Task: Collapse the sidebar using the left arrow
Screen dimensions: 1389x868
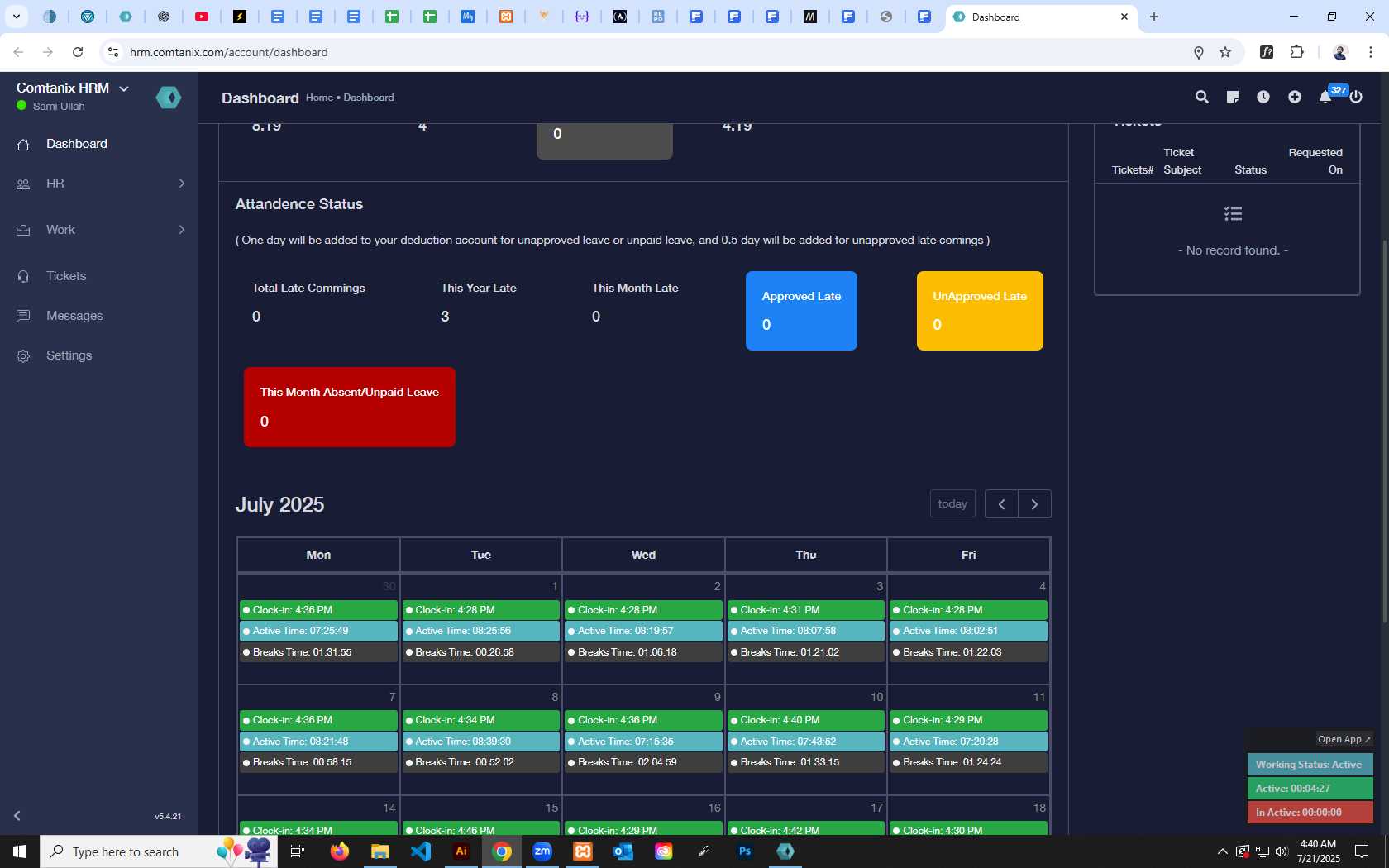Action: coord(17,816)
